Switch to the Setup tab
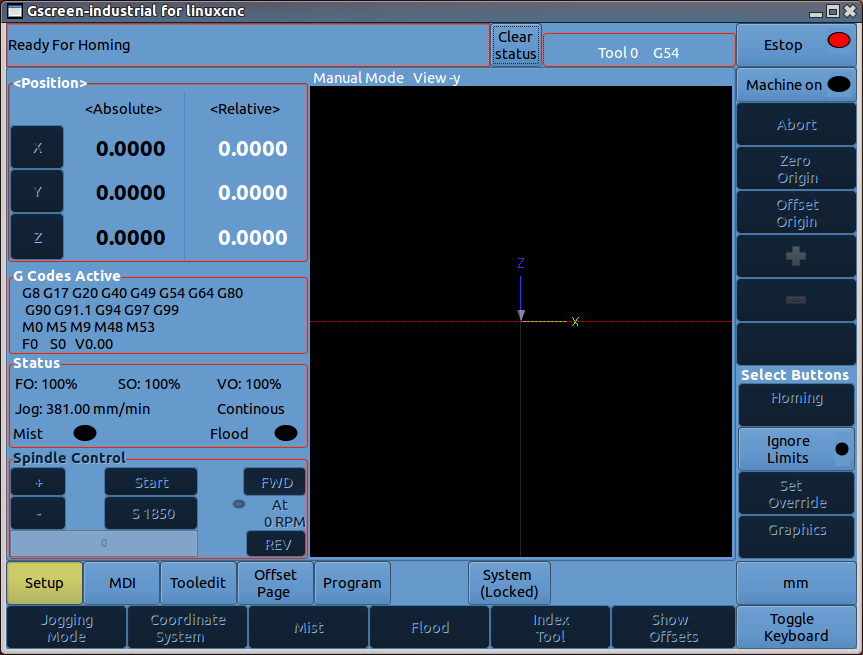Screen dimensions: 863x655 [x=45, y=583]
